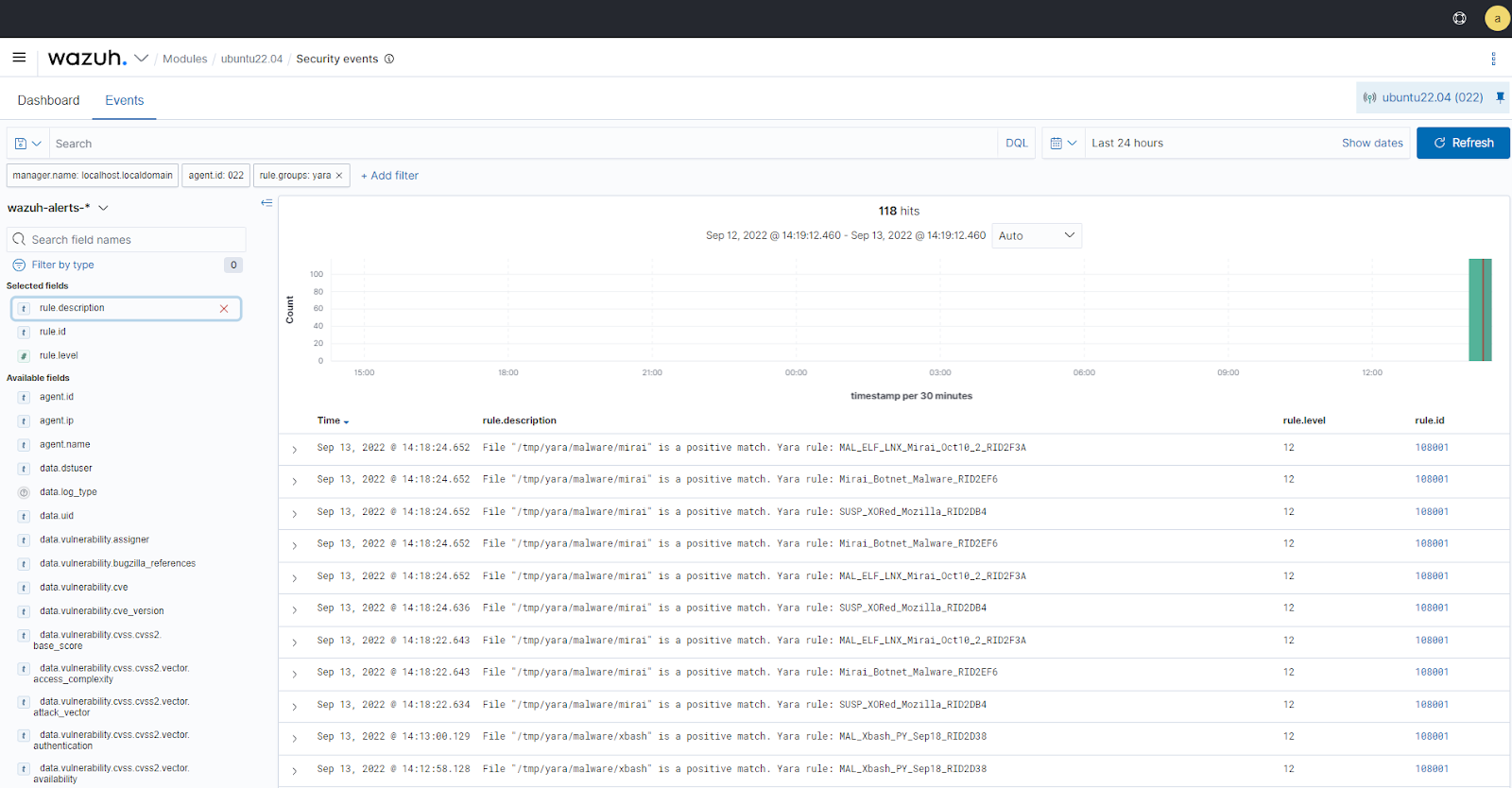
Task: Click the green histogram bar
Action: 1480,310
